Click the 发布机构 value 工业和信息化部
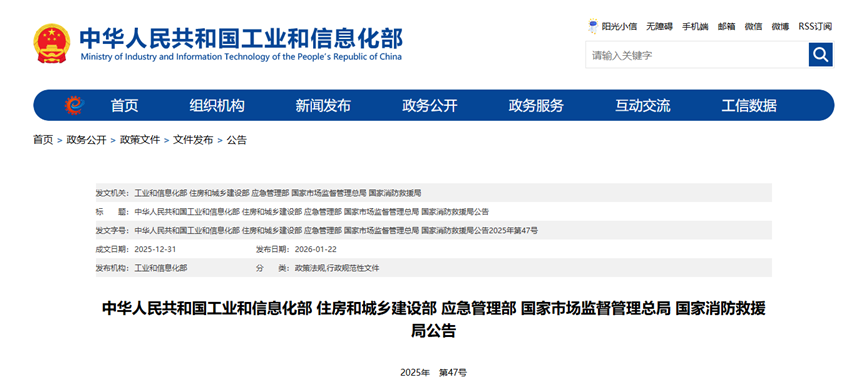The width and height of the screenshot is (850, 388). (160, 268)
